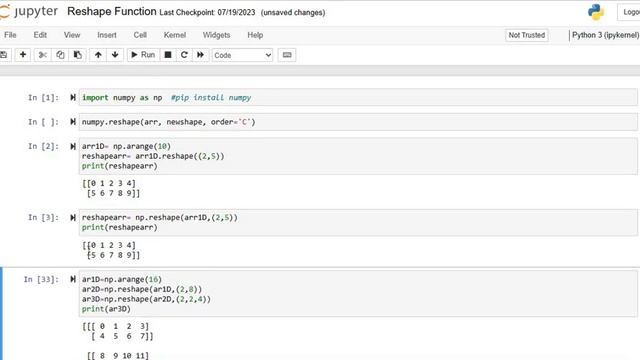This screenshot has width=640, height=360.
Task: Click the (unsaved changes) status text
Action: click(293, 13)
